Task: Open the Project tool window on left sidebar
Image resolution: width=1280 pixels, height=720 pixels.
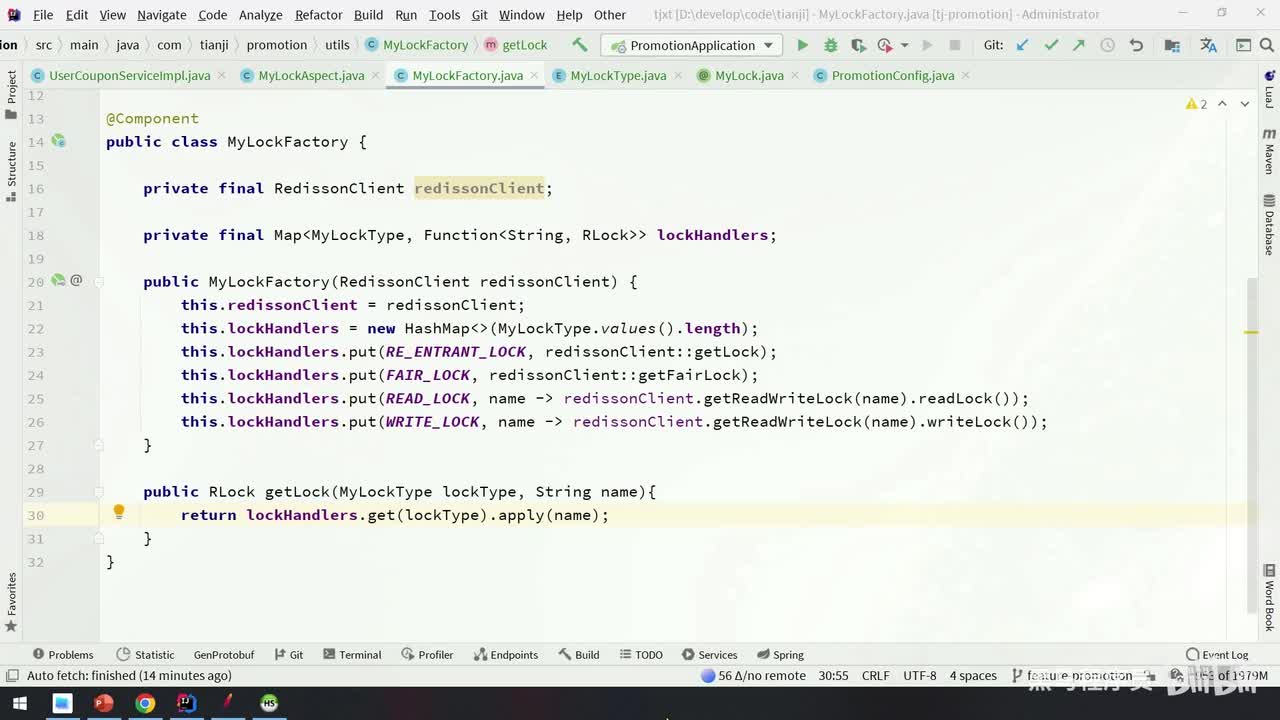Action: tap(11, 94)
